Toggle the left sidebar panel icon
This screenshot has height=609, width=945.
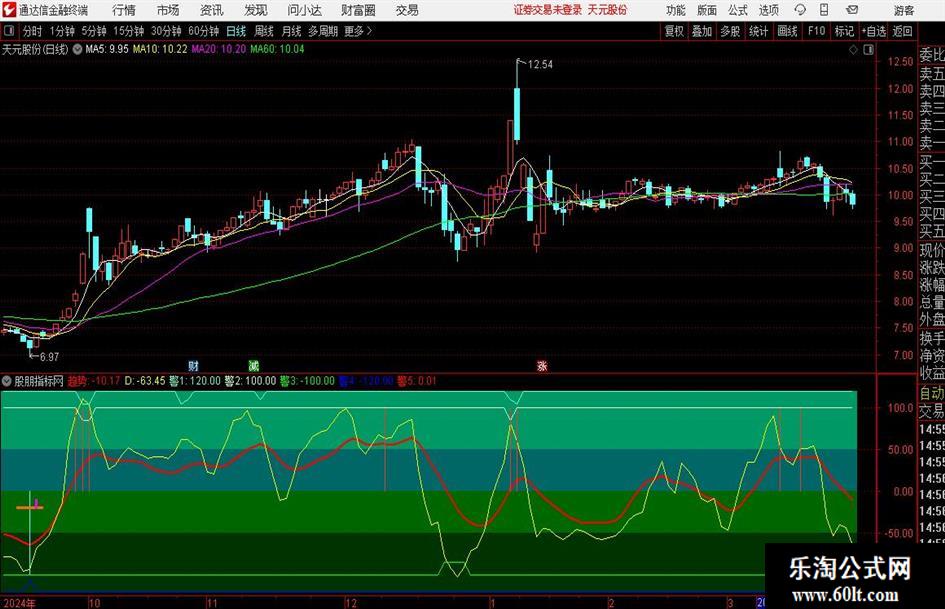tap(10, 31)
